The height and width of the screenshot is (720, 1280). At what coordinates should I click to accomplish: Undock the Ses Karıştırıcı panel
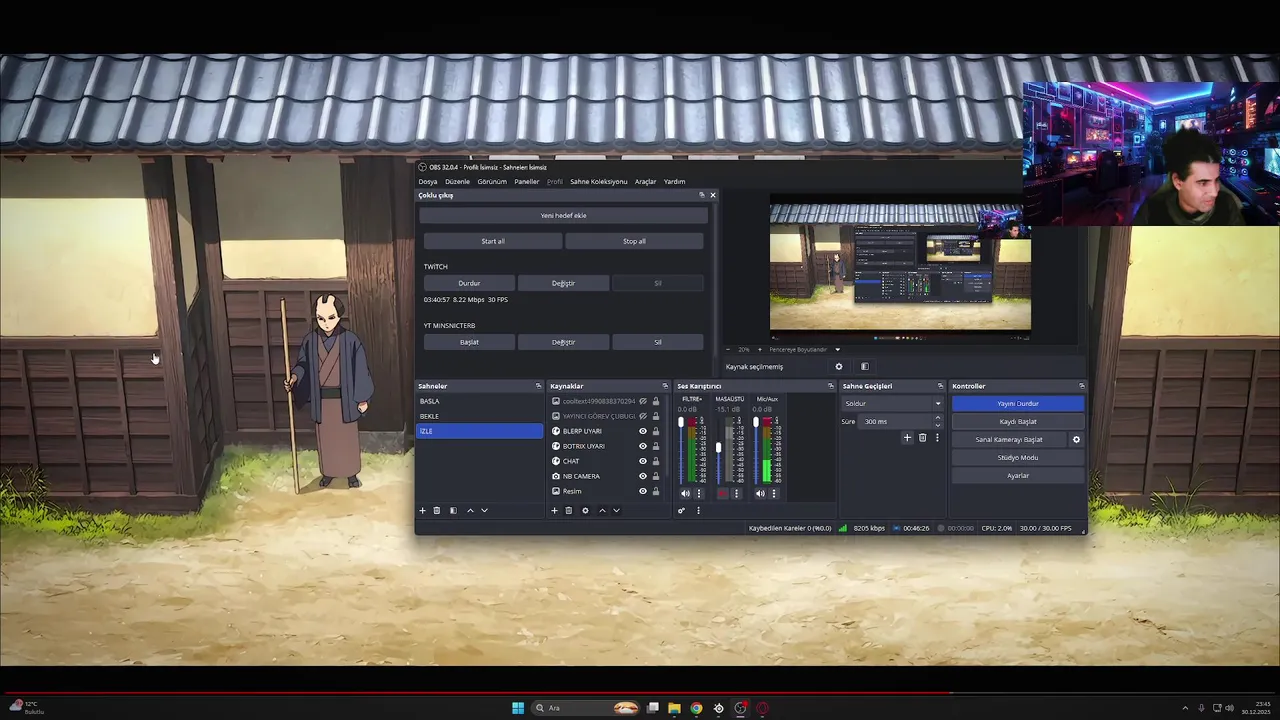[830, 386]
